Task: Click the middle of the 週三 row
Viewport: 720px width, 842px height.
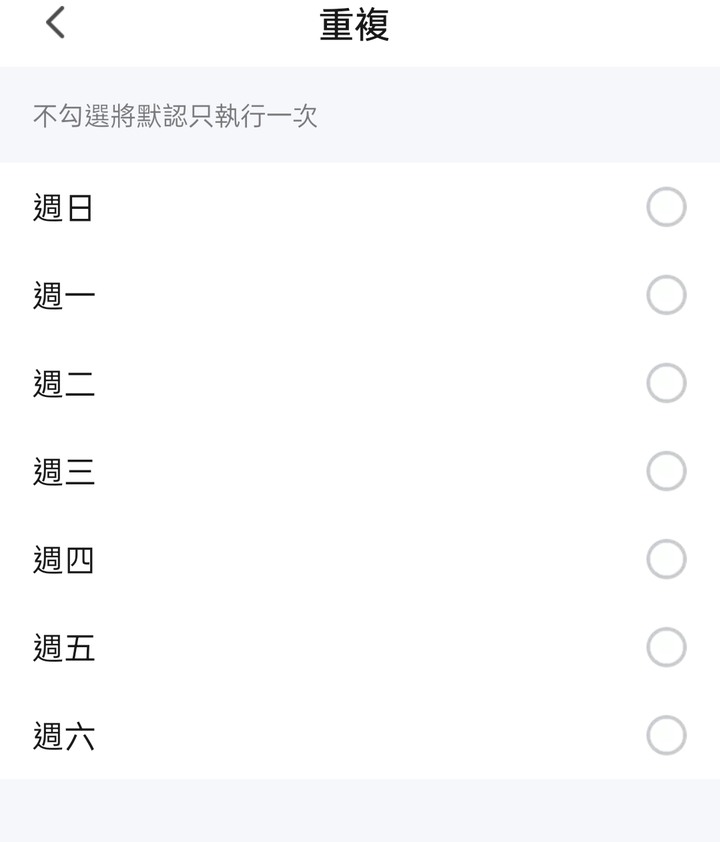Action: click(360, 471)
